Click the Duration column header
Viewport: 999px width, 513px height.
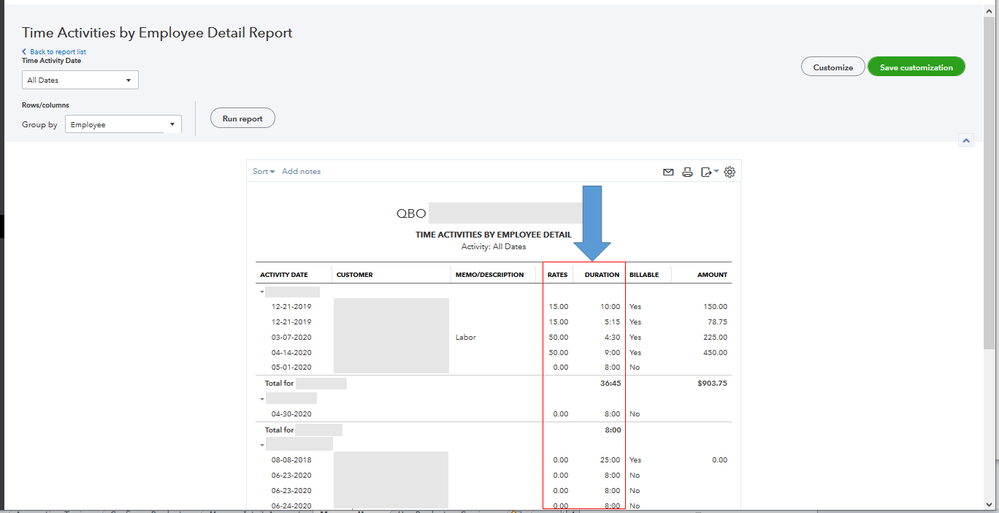pyautogui.click(x=602, y=275)
